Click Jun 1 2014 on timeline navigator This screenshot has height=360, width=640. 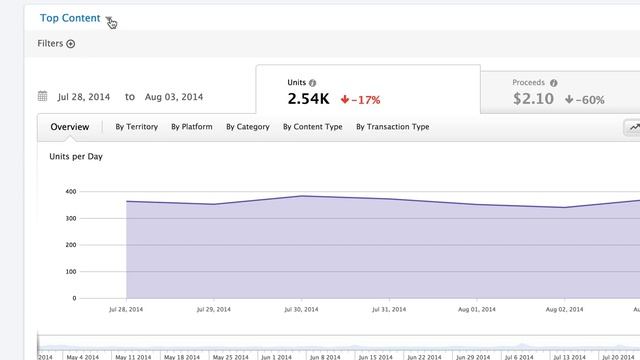276,357
